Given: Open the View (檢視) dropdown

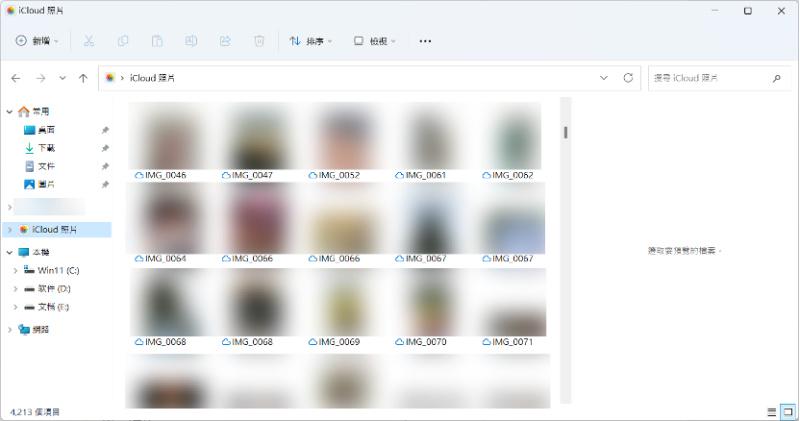Looking at the screenshot, I should pos(374,41).
